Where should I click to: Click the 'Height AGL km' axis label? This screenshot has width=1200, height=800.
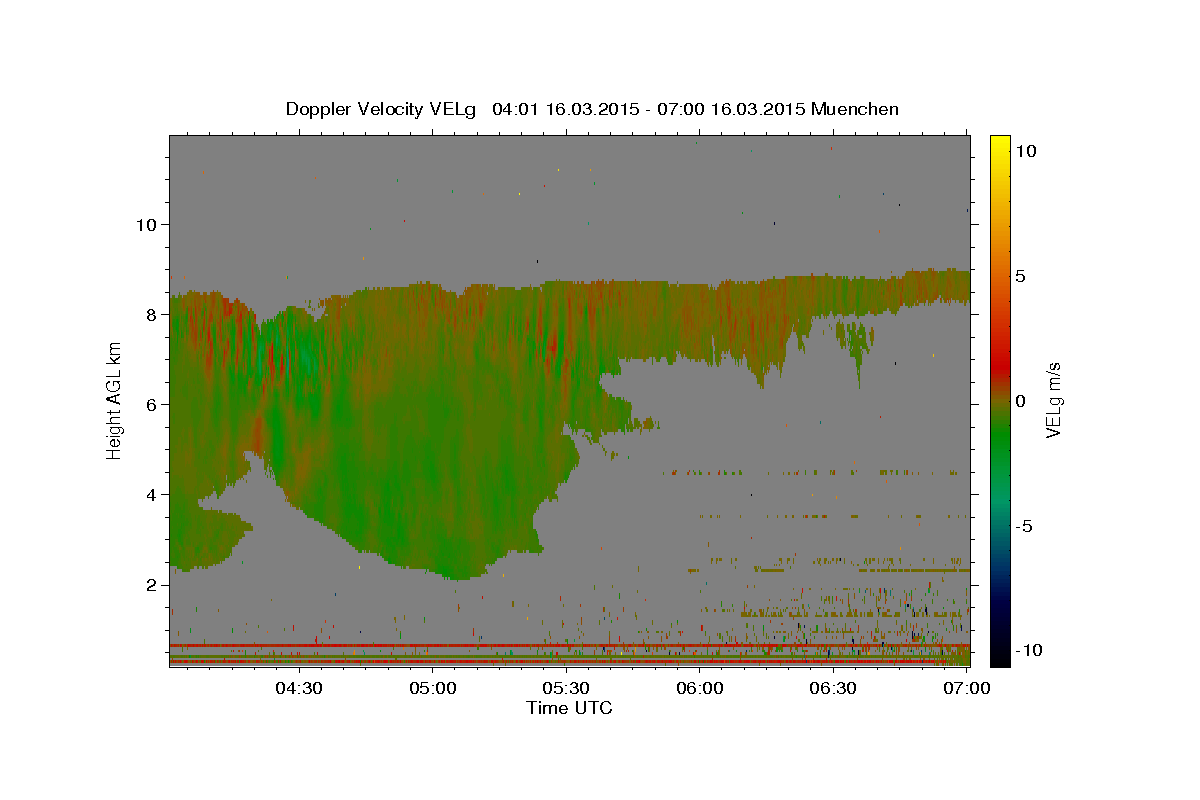[x=114, y=399]
